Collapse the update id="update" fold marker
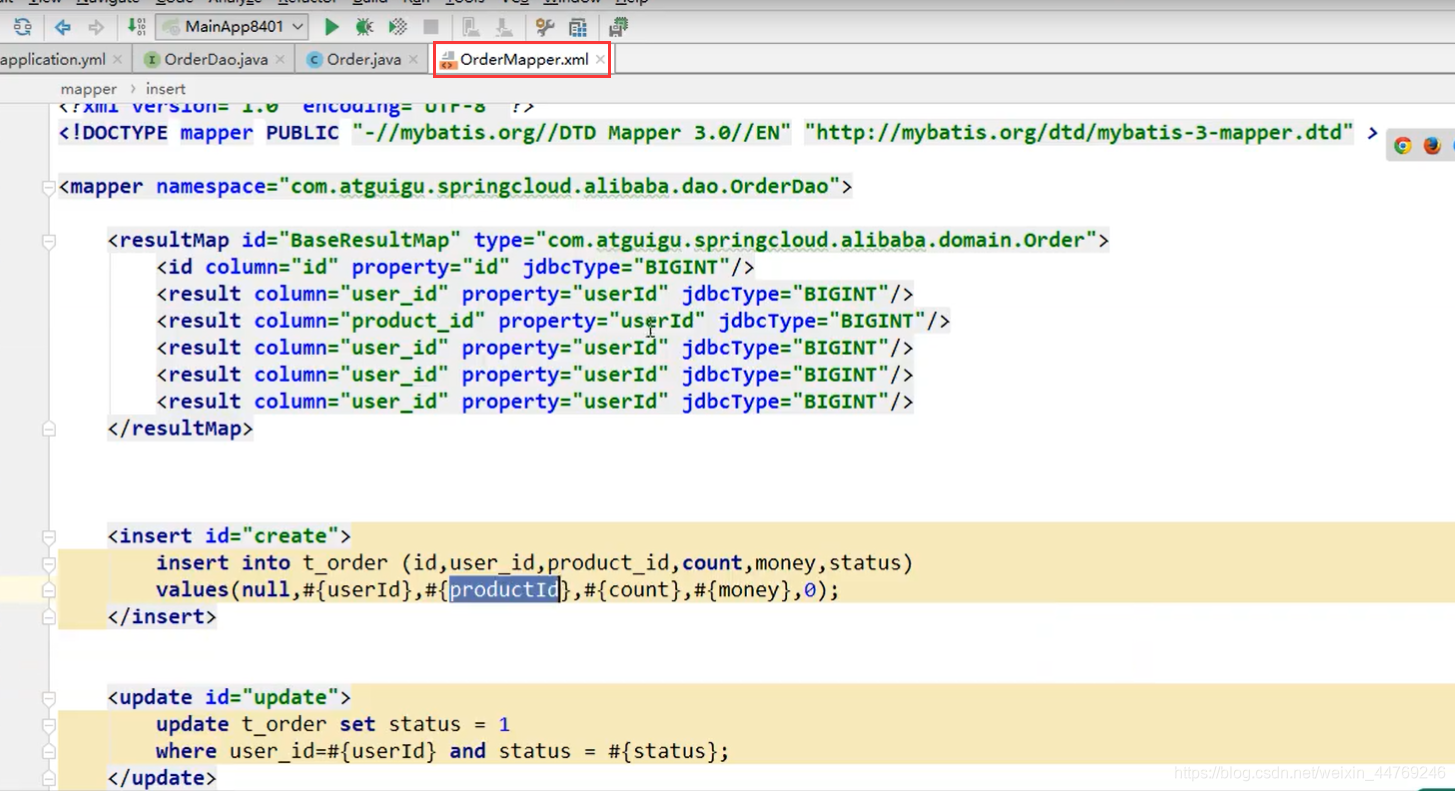This screenshot has height=791, width=1455. click(48, 698)
